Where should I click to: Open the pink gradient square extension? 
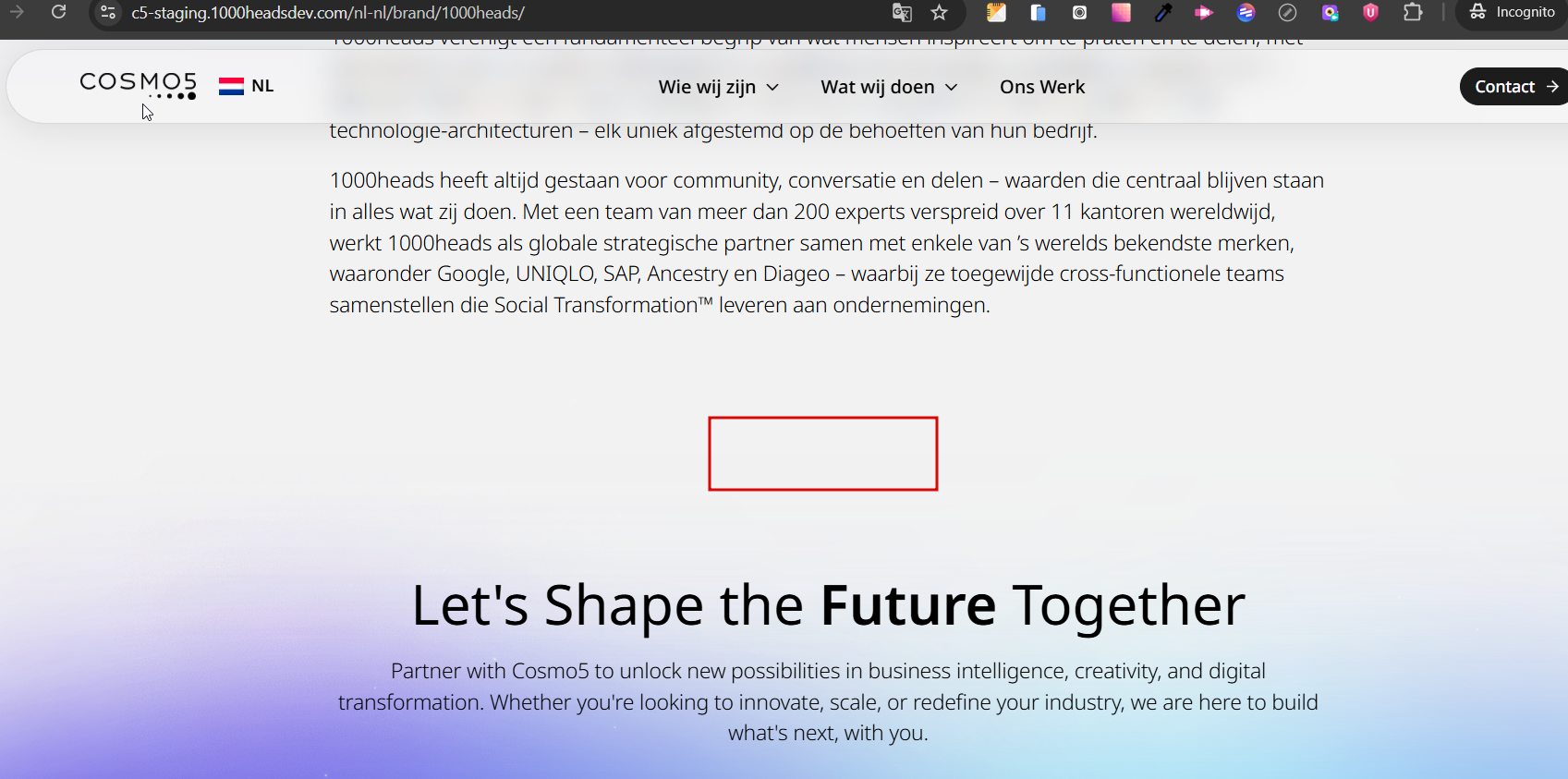pyautogui.click(x=1121, y=12)
